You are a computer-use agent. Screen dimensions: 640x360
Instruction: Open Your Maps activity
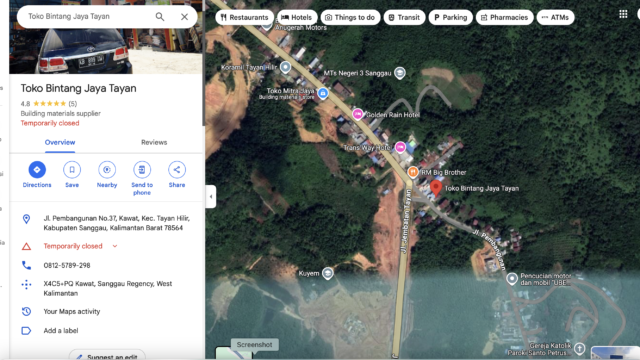72,311
